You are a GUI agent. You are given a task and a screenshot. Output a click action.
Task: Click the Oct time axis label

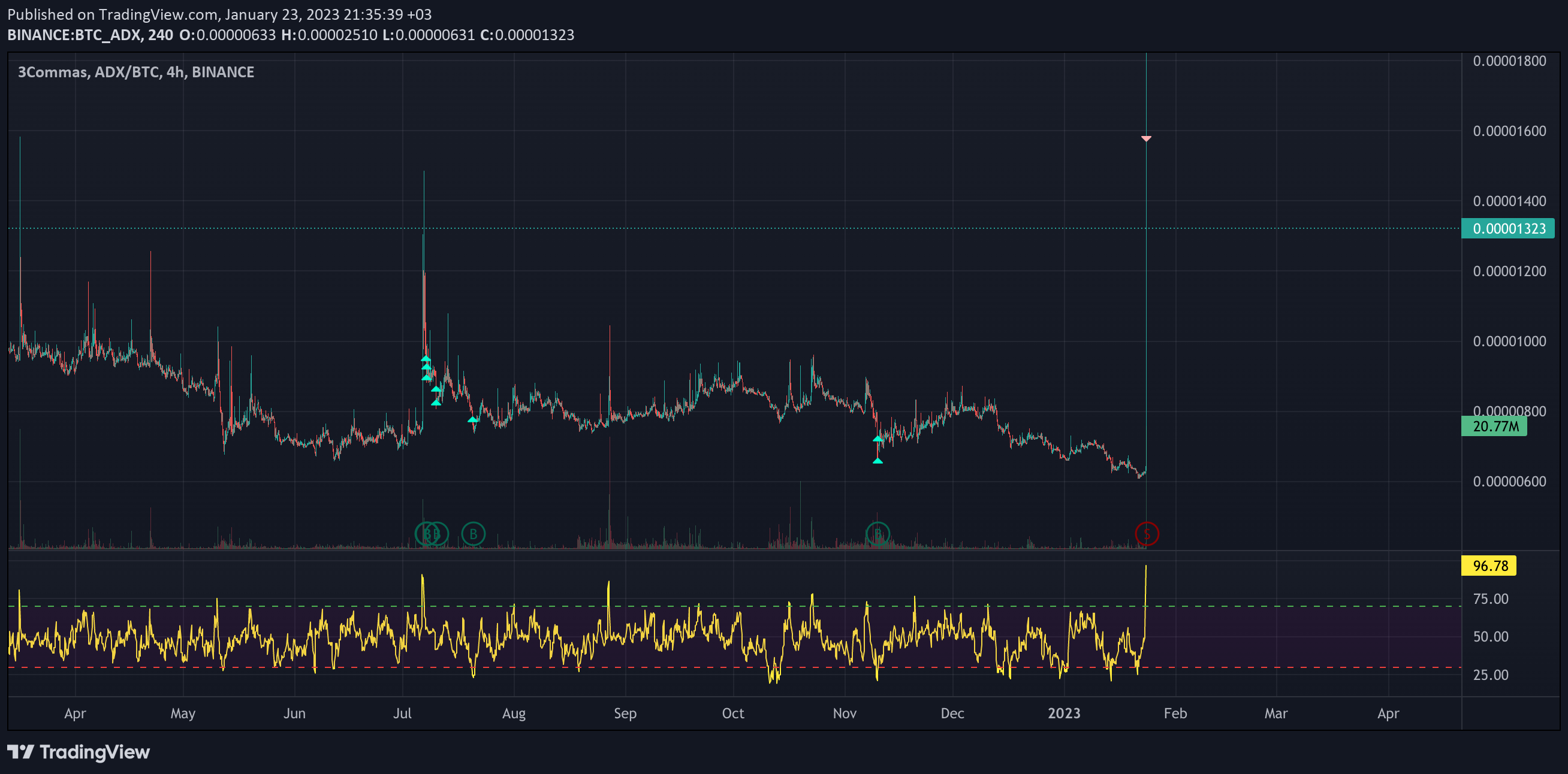tap(732, 713)
